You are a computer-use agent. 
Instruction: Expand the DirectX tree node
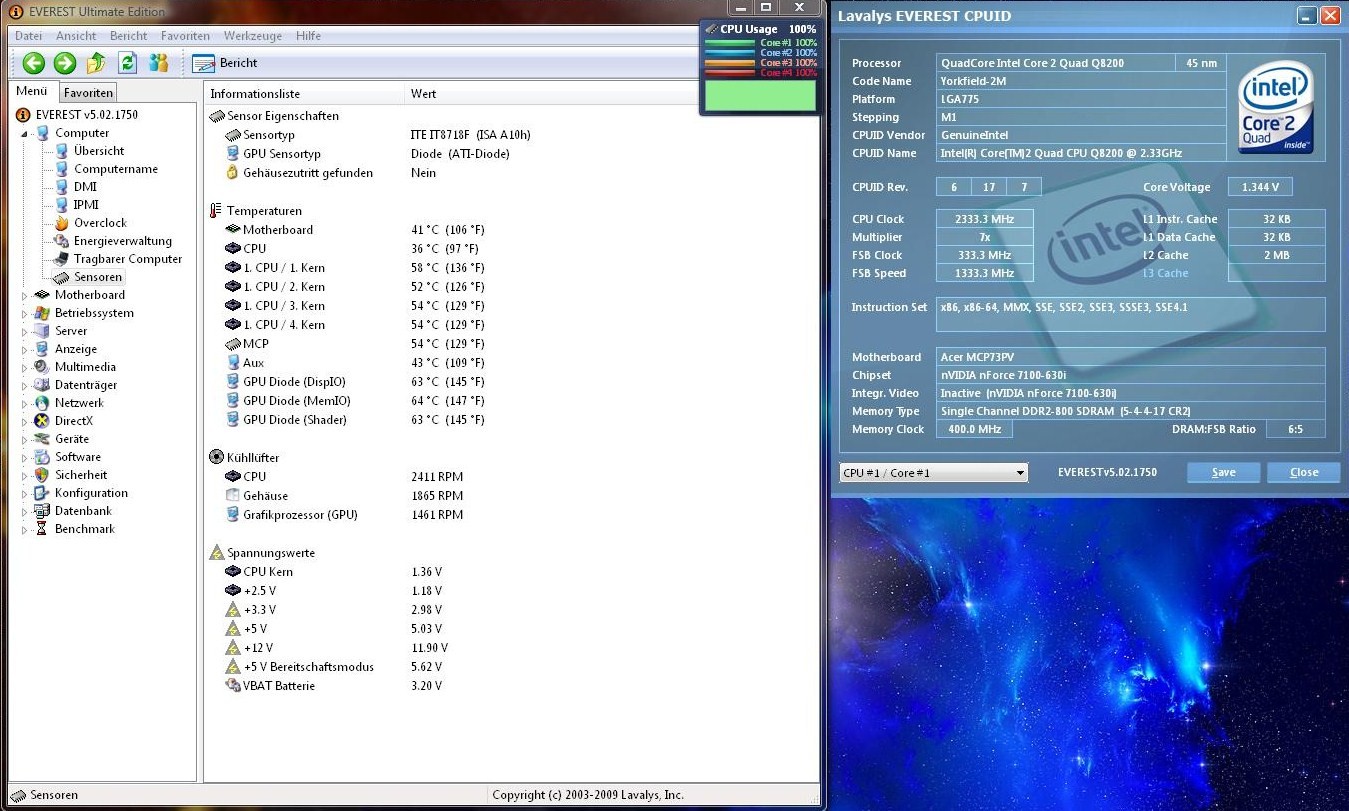tap(26, 421)
